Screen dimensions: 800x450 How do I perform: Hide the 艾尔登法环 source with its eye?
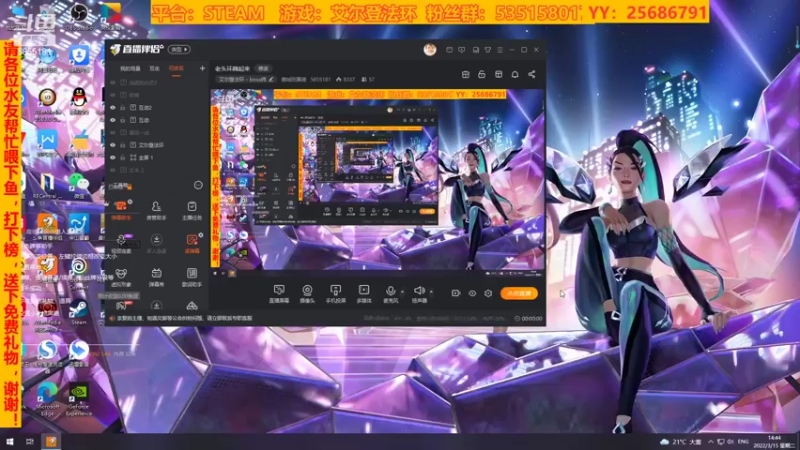point(113,145)
